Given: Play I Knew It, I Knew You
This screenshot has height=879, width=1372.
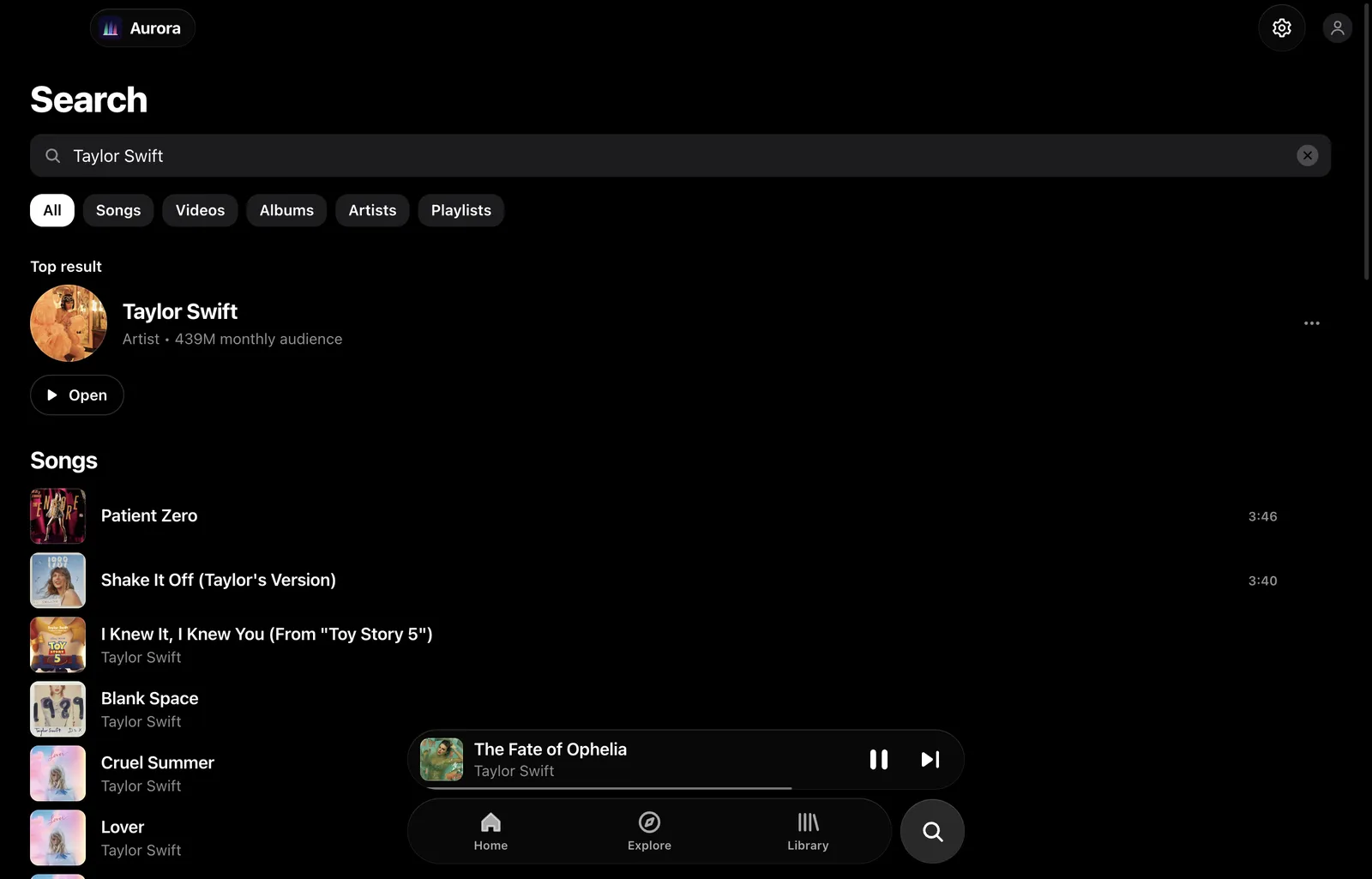Looking at the screenshot, I should point(267,634).
